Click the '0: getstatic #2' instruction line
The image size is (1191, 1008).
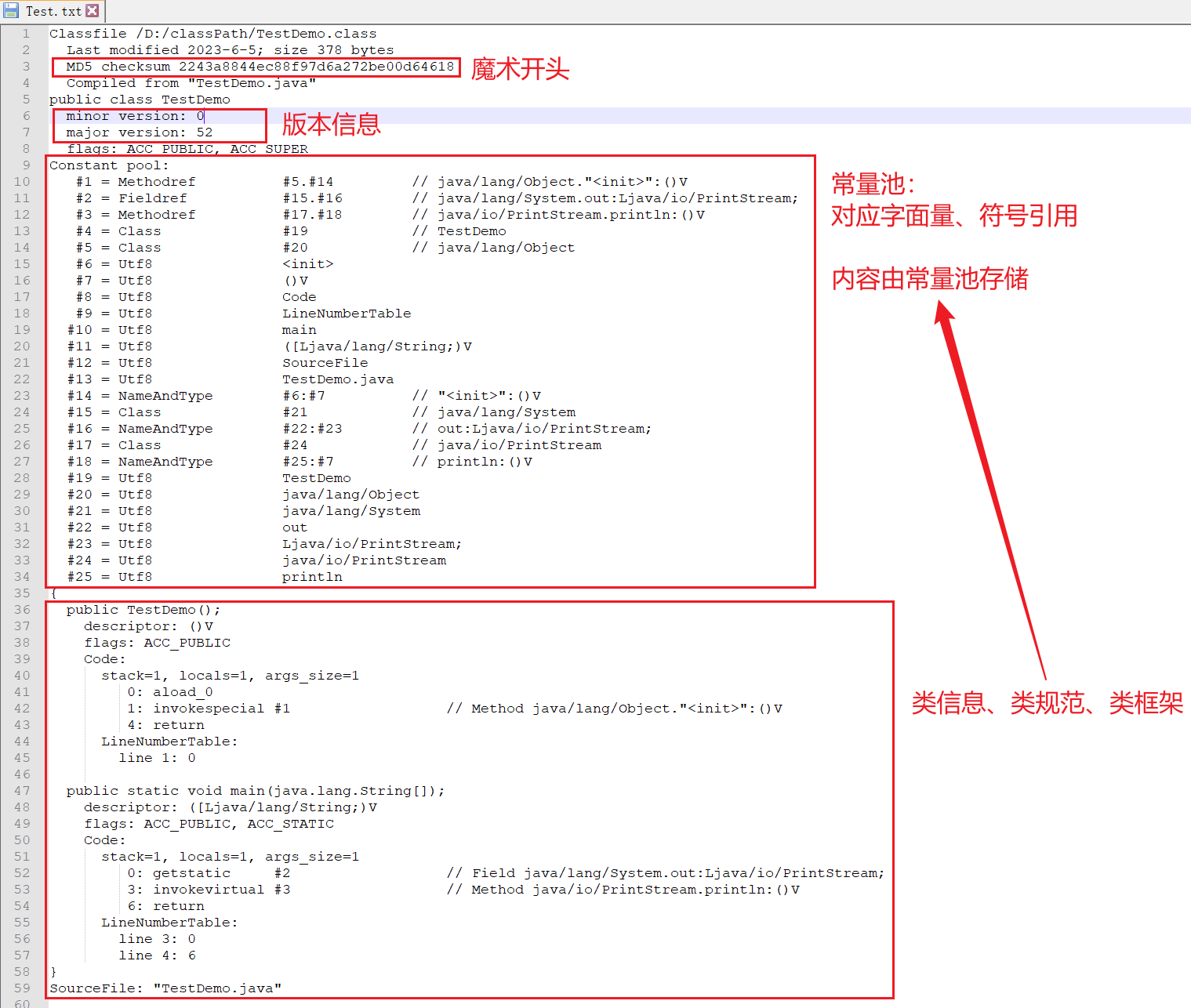(x=507, y=873)
